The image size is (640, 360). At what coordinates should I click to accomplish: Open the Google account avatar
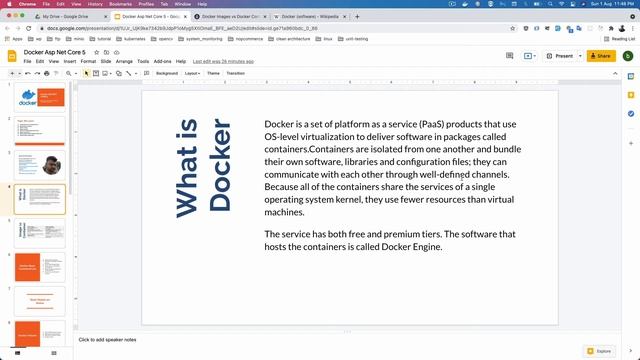[628, 56]
